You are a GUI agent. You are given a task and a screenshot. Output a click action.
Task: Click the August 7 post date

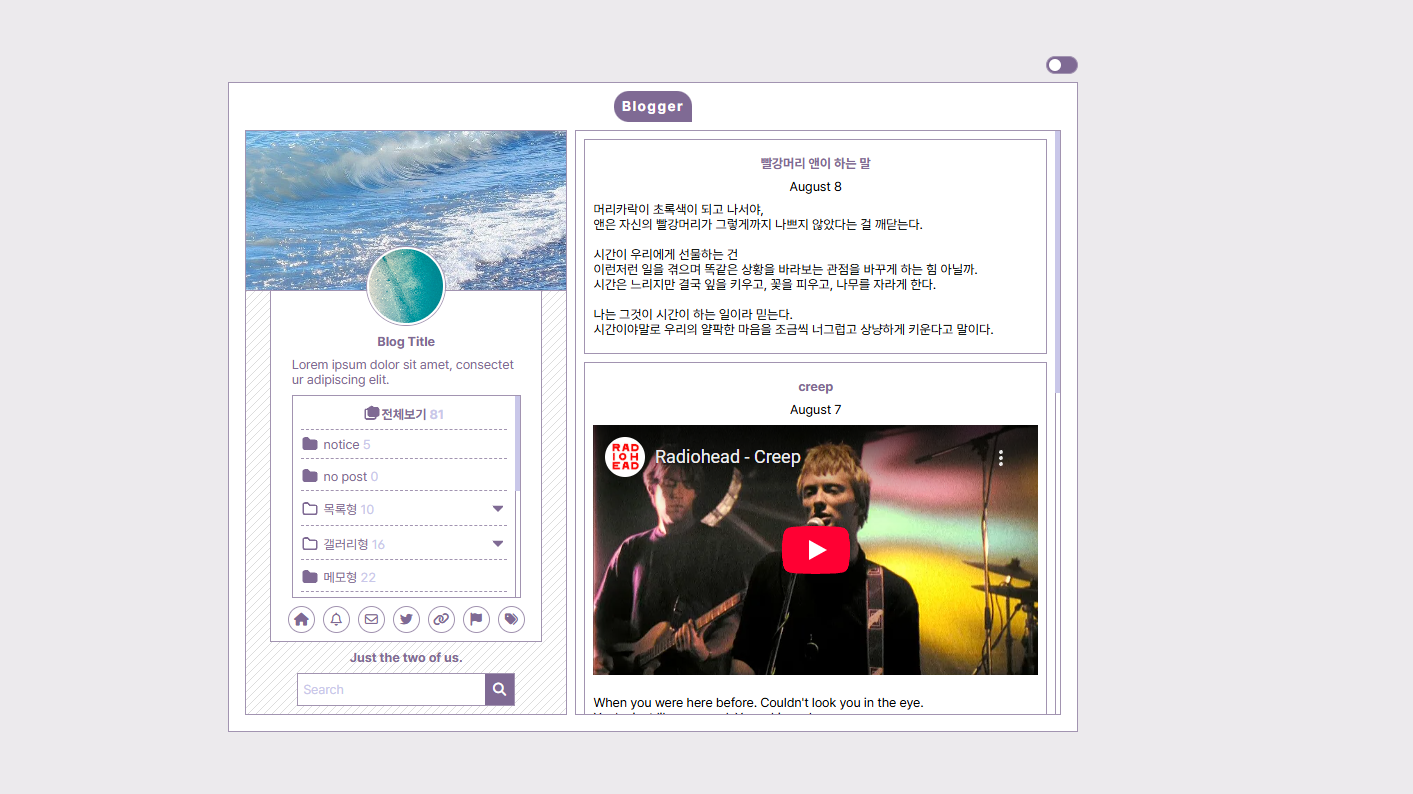816,410
